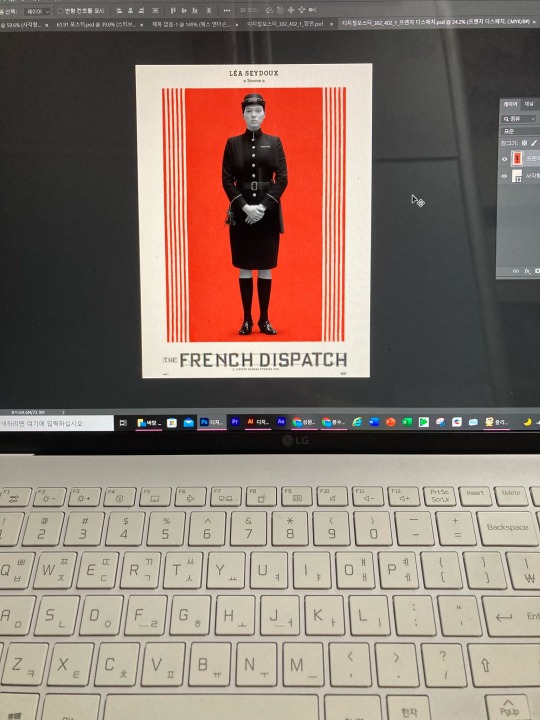Click the 3D video camera zoom icon
Screen dimensions: 540x720
coord(313,10)
